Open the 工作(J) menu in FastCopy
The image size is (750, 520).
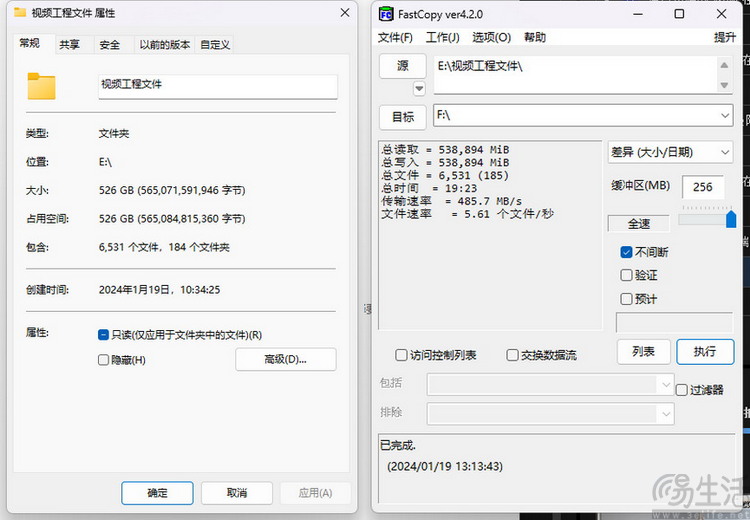442,37
